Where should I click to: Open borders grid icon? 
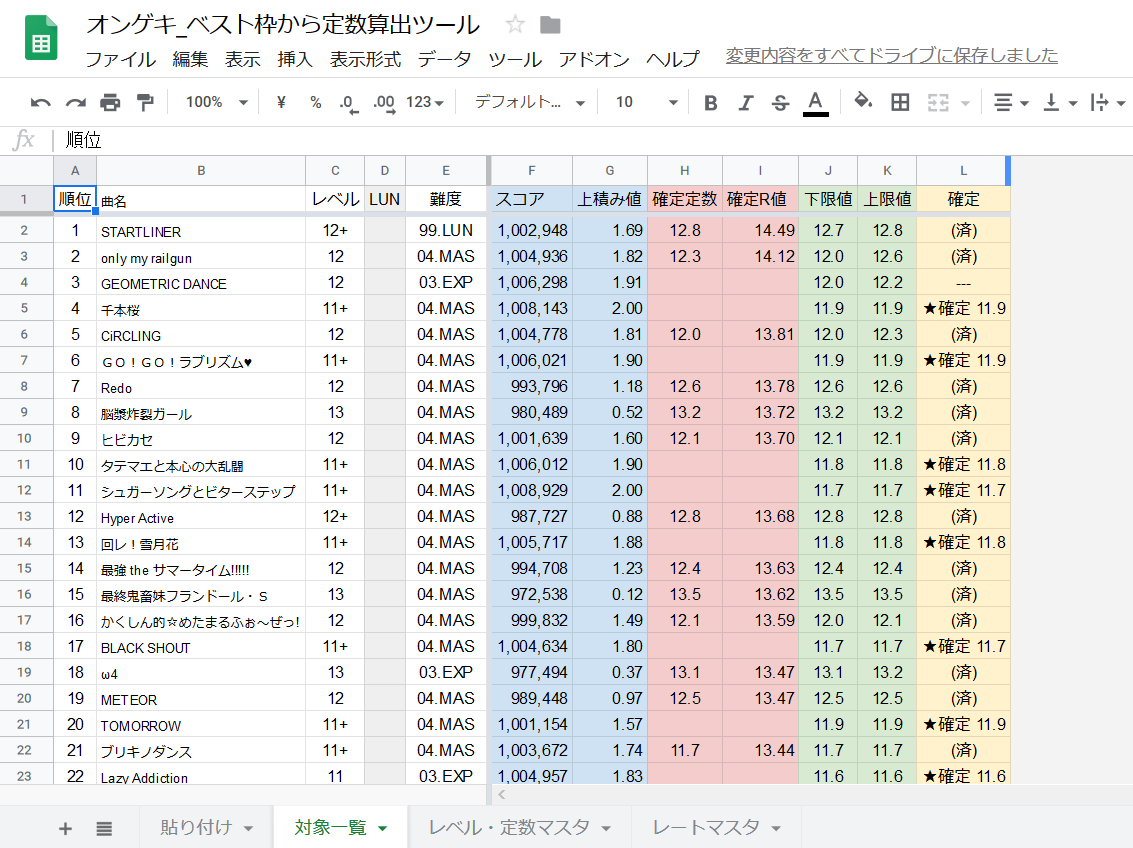pos(900,103)
